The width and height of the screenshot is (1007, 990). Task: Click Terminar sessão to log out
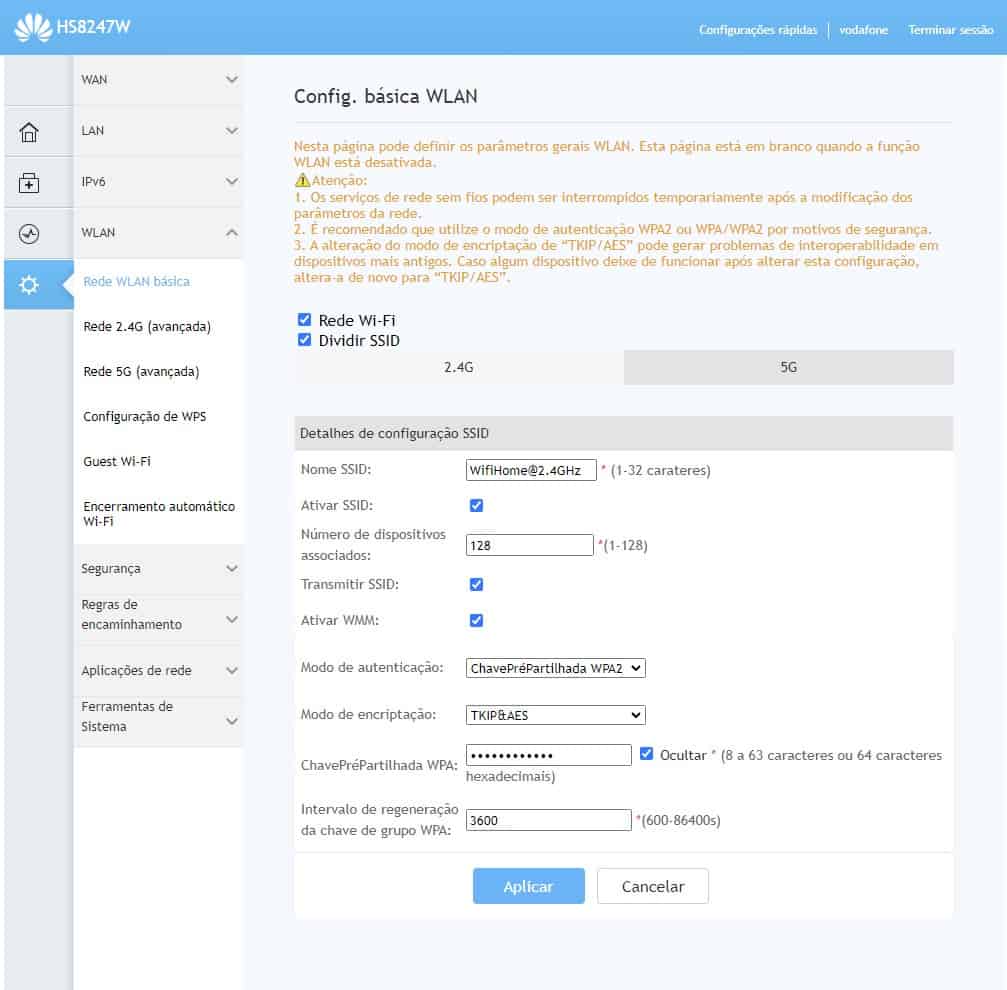tap(950, 30)
